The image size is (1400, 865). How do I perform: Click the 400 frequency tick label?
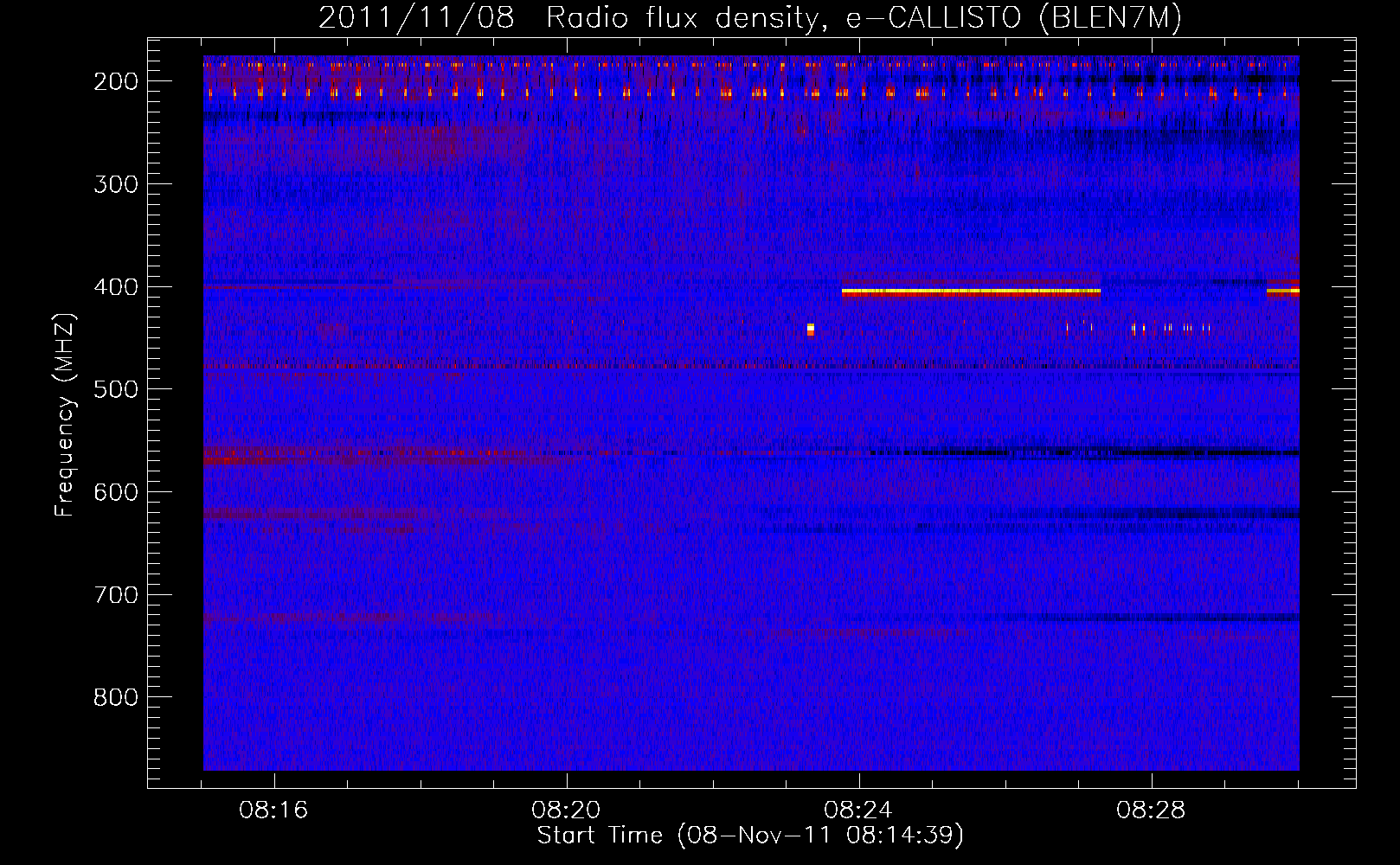(116, 287)
